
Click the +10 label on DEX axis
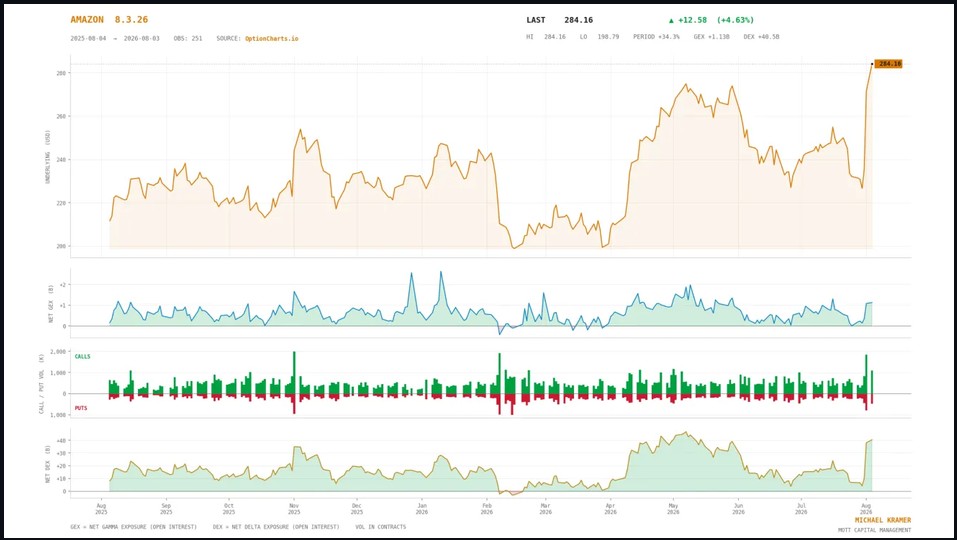(x=60, y=479)
